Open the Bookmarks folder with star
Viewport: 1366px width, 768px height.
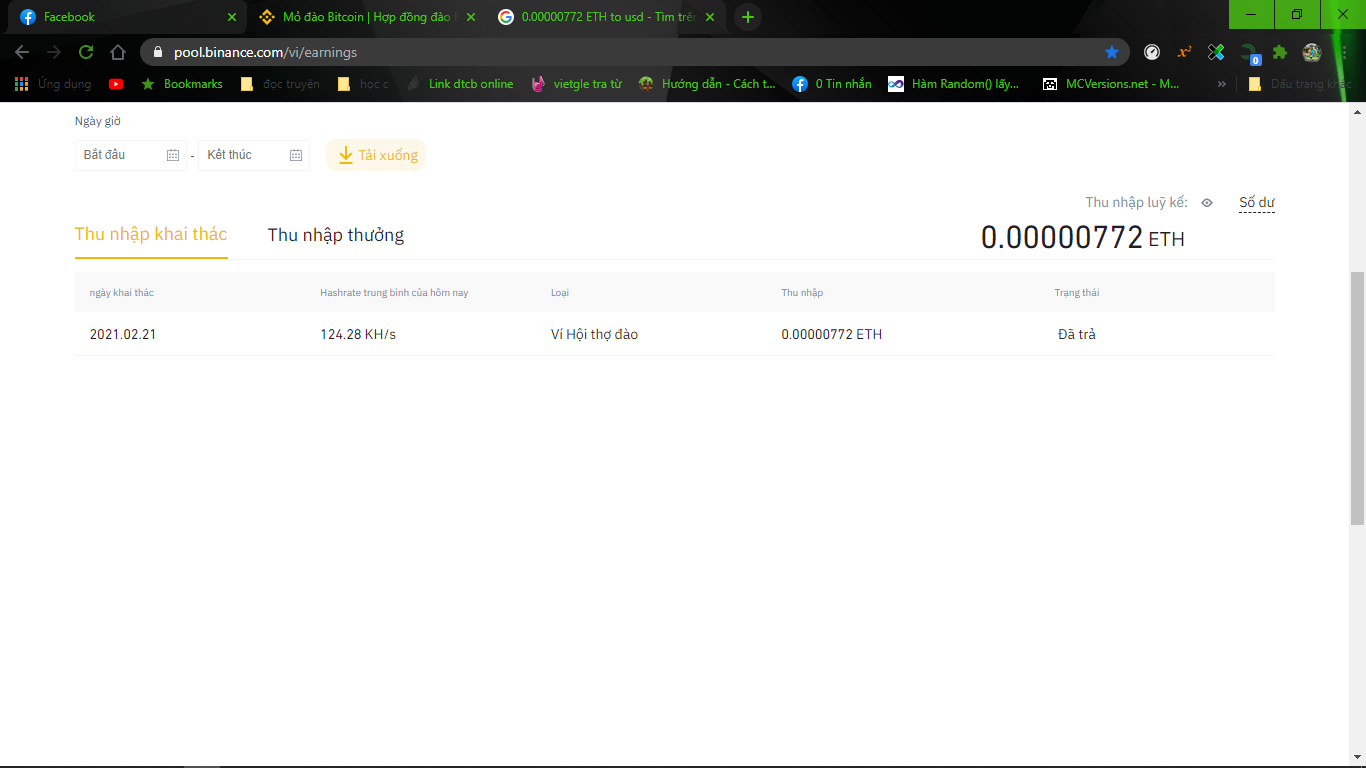pyautogui.click(x=182, y=84)
